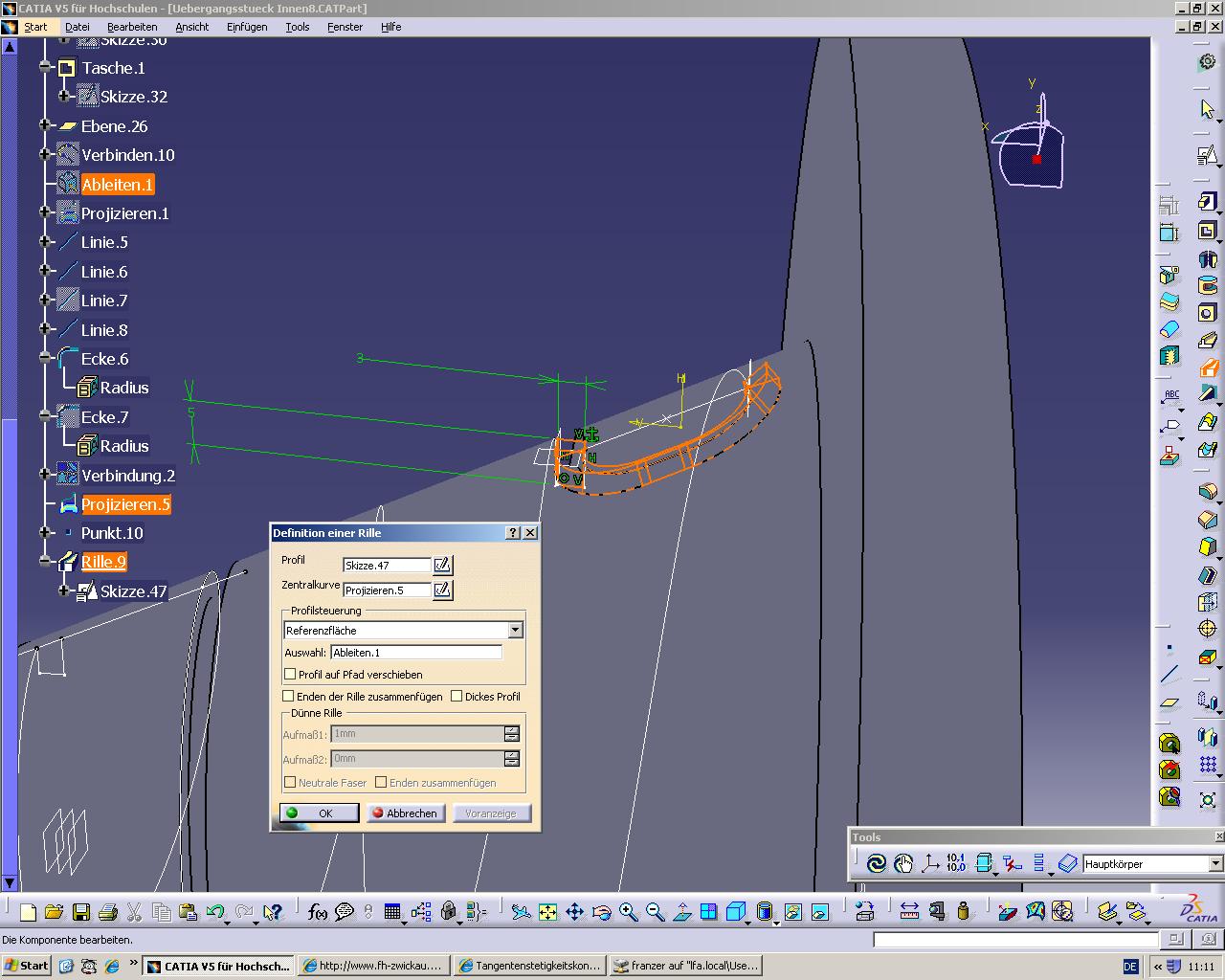Collapse the Tasche.1 tree node
Screen dimensions: 1225x980
44,67
